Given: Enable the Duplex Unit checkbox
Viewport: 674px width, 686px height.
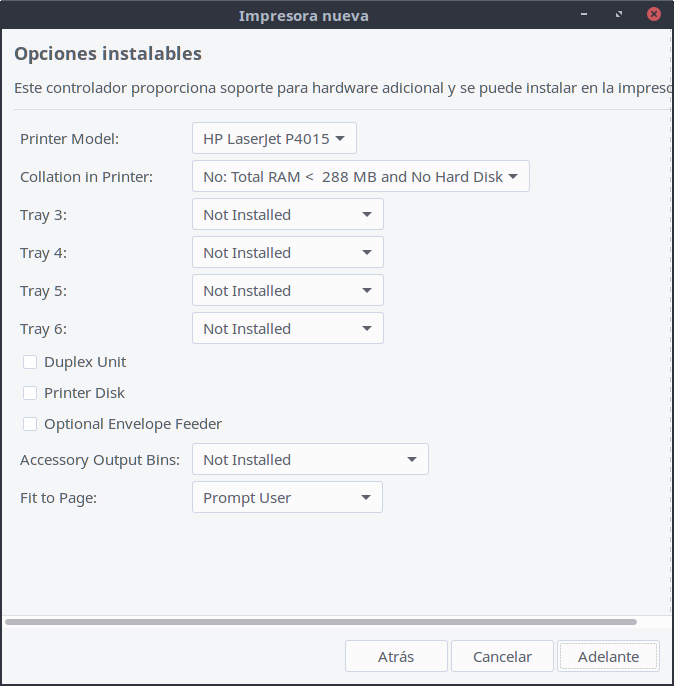Looking at the screenshot, I should tap(30, 362).
